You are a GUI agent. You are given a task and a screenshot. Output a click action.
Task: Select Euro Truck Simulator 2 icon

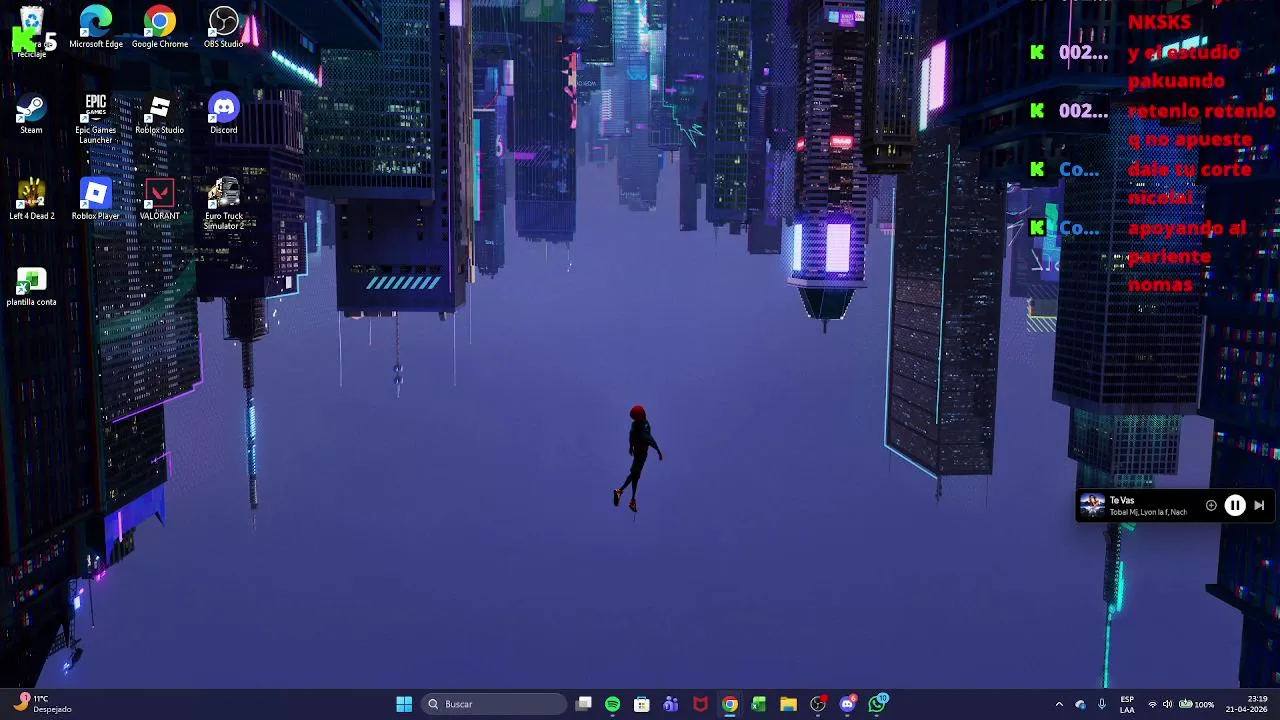click(x=224, y=204)
